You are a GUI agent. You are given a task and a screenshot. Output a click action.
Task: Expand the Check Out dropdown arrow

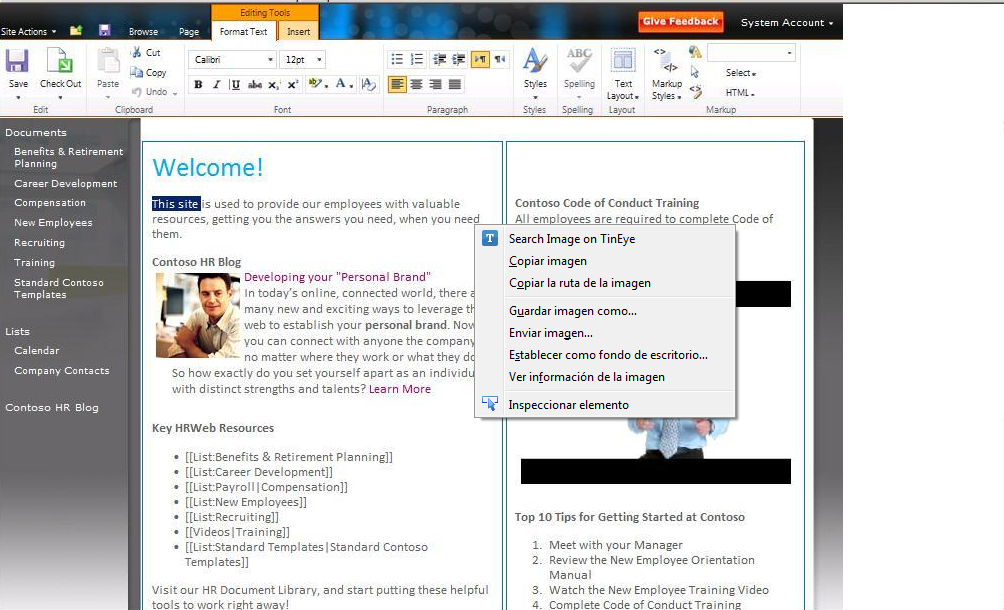pyautogui.click(x=60, y=97)
